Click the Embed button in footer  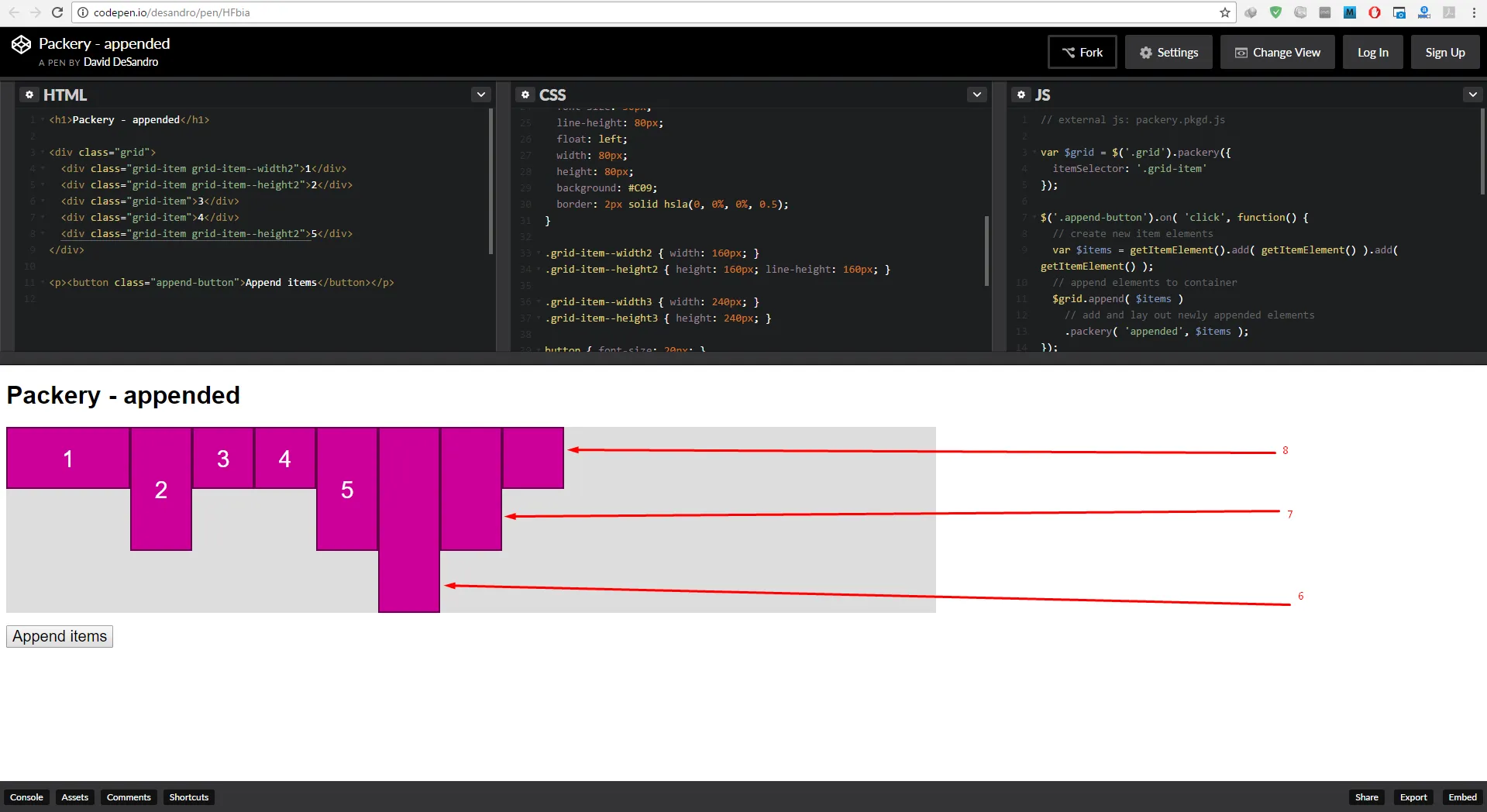(1462, 797)
